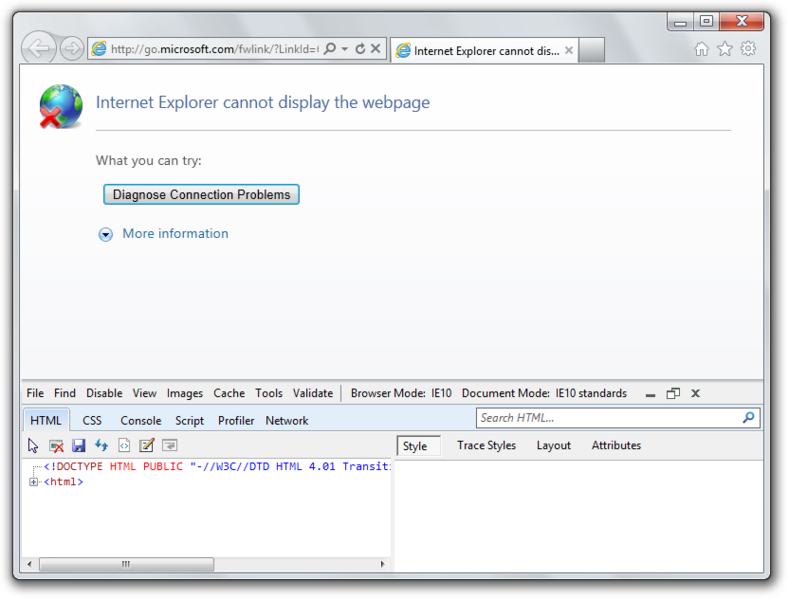Image resolution: width=789 pixels, height=599 pixels.
Task: Open Favorites star icon
Action: [x=725, y=49]
